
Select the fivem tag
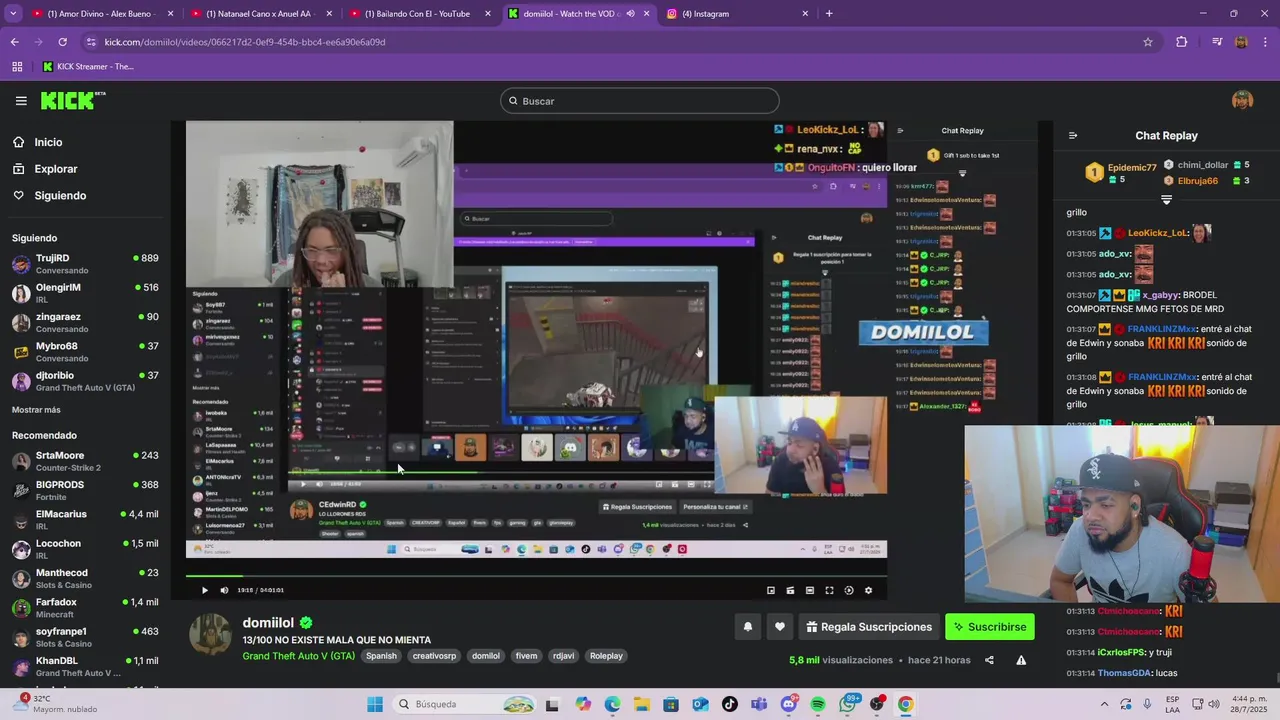(526, 656)
